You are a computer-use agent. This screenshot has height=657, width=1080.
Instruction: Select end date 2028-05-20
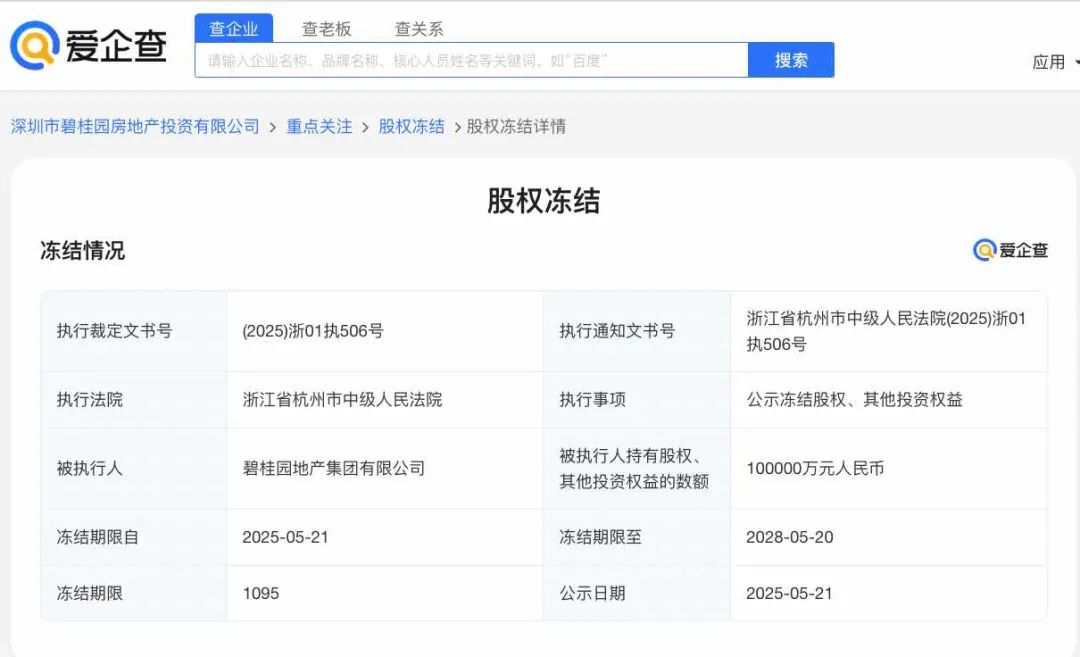click(x=789, y=537)
